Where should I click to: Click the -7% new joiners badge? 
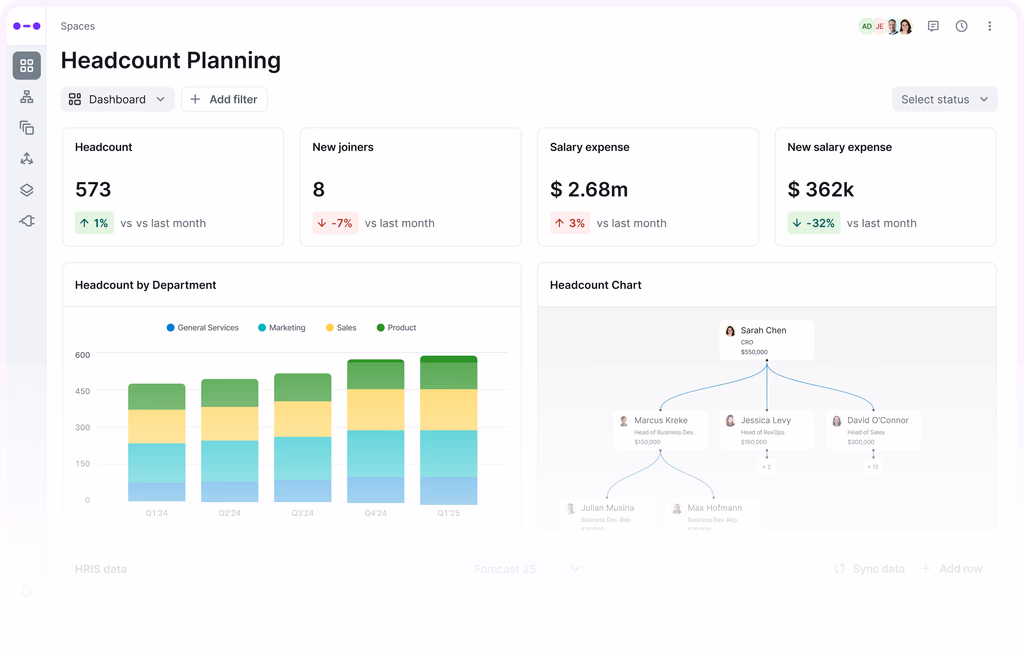click(335, 223)
